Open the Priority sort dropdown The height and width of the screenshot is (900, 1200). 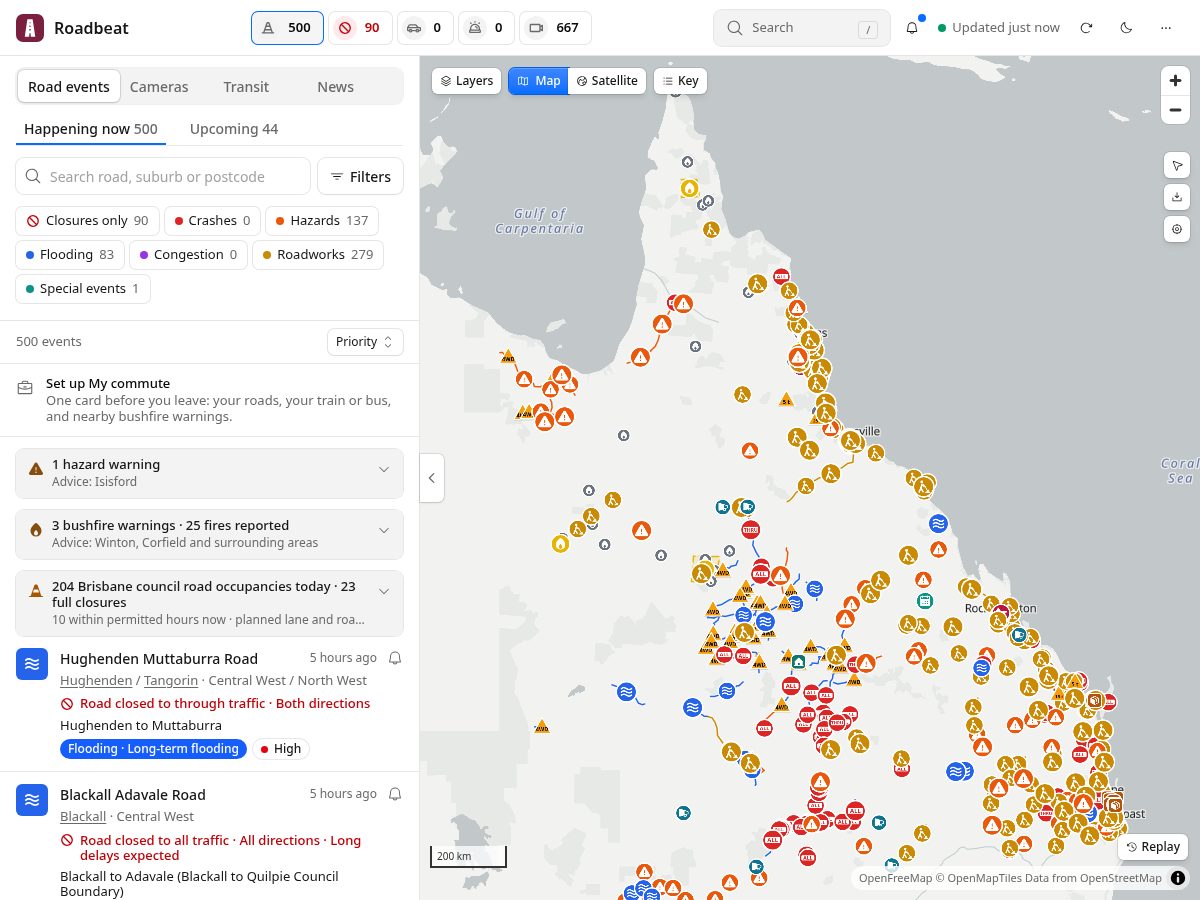[x=365, y=342]
